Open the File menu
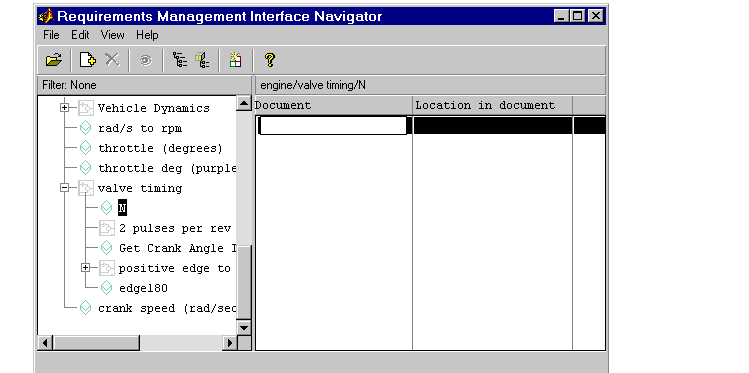Image resolution: width=749 pixels, height=373 pixels. pos(51,35)
